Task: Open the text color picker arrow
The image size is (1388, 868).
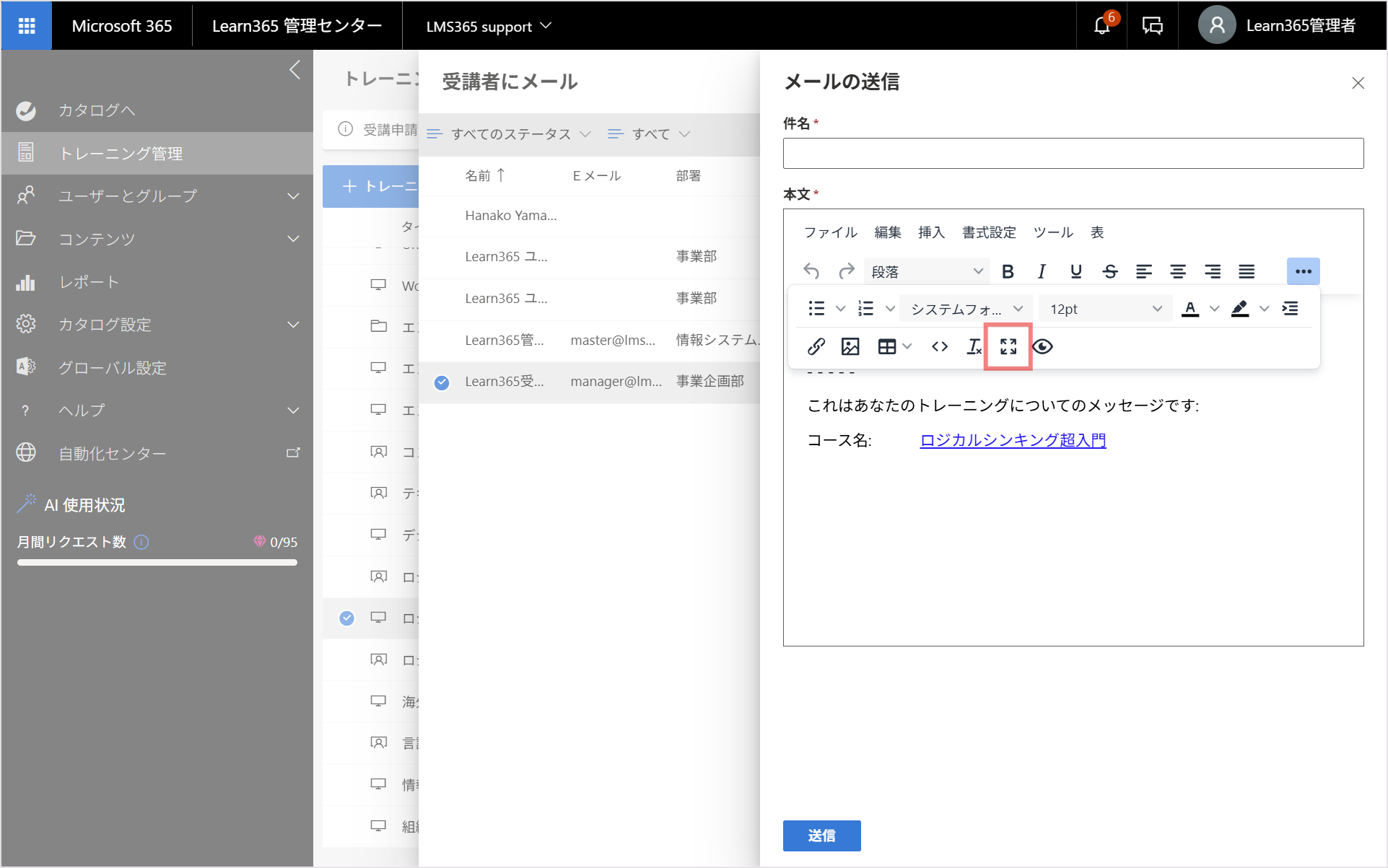Action: tap(1214, 310)
